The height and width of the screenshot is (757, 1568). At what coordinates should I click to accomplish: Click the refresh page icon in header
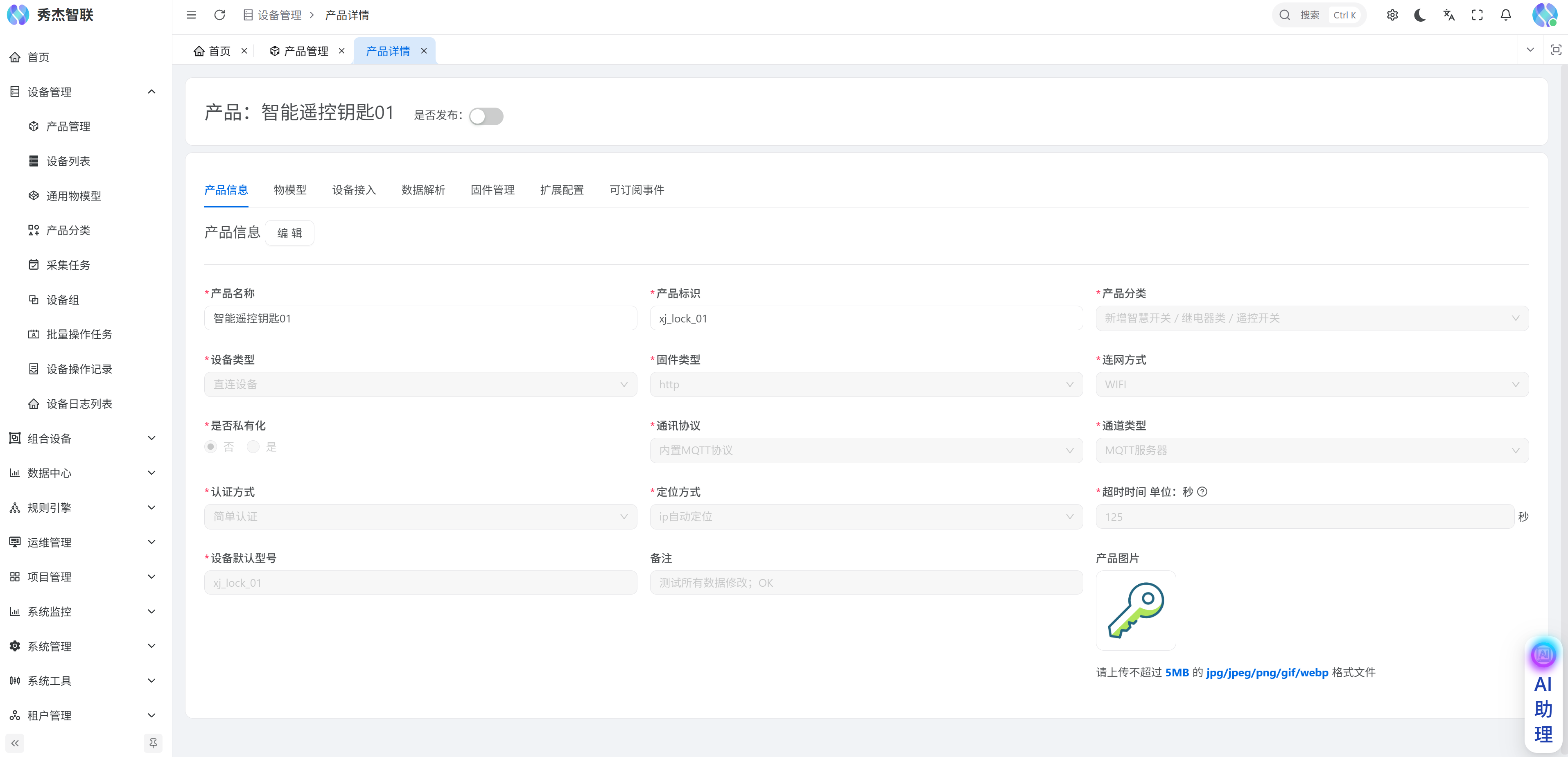coord(220,15)
